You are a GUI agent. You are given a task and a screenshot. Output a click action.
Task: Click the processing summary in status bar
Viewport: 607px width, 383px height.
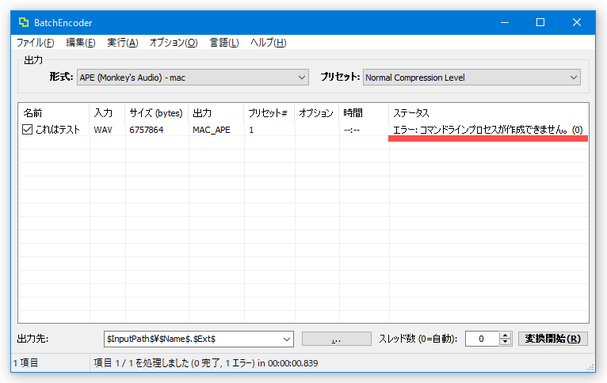click(x=206, y=363)
